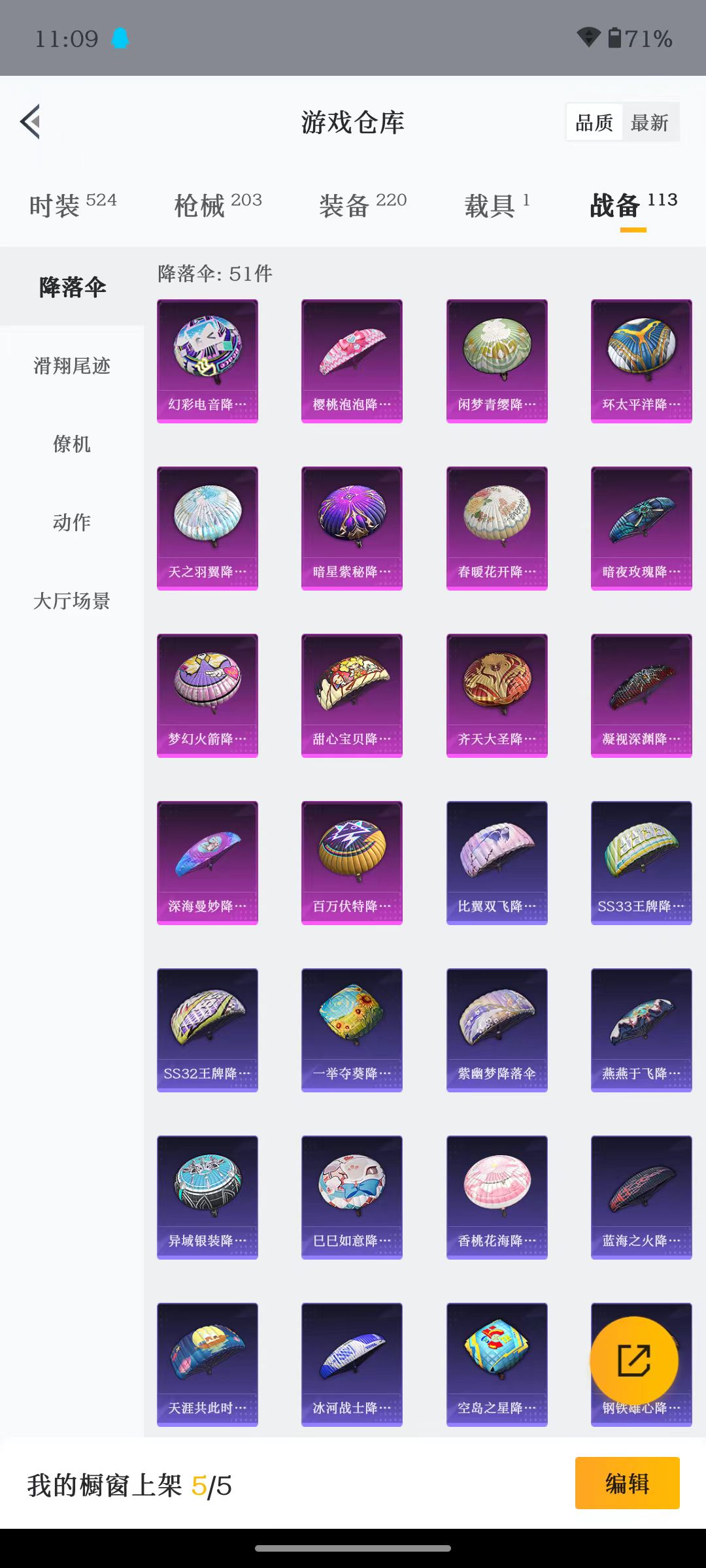706x1568 pixels.
Task: Select the 百万伏特 parachute icon
Action: pyautogui.click(x=352, y=862)
